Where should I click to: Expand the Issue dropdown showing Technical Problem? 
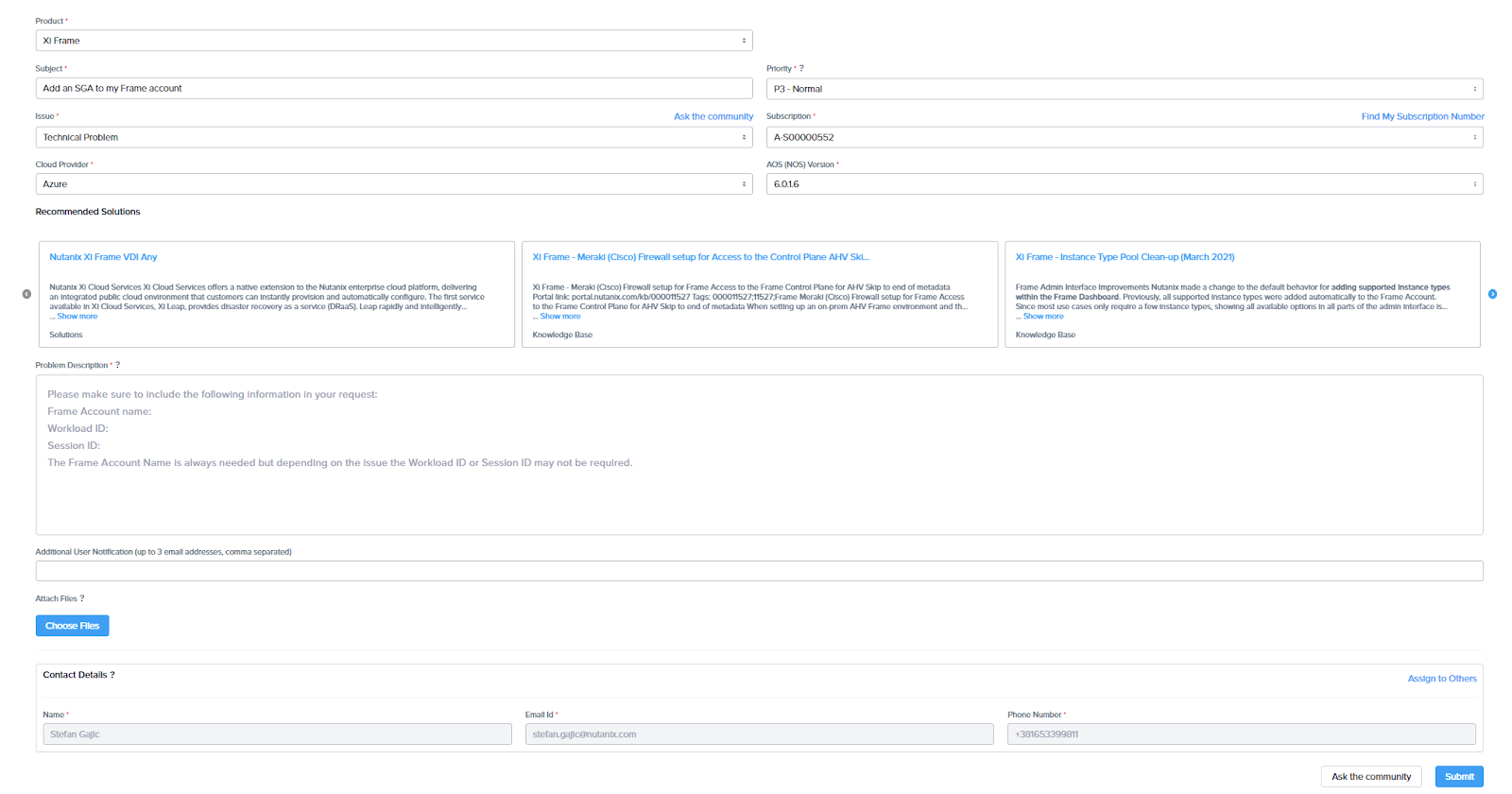pyautogui.click(x=393, y=137)
